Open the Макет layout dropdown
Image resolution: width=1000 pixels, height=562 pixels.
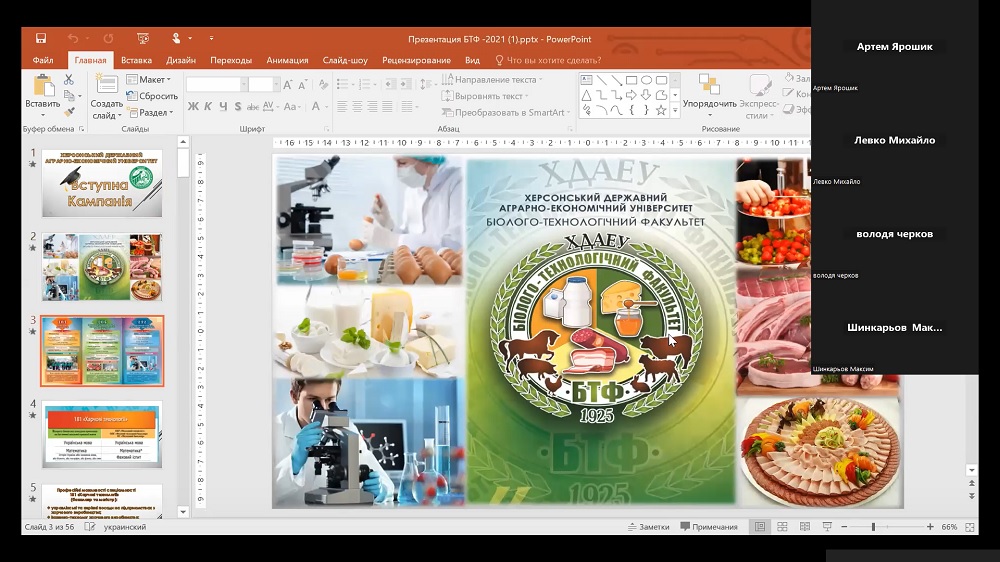pyautogui.click(x=149, y=80)
